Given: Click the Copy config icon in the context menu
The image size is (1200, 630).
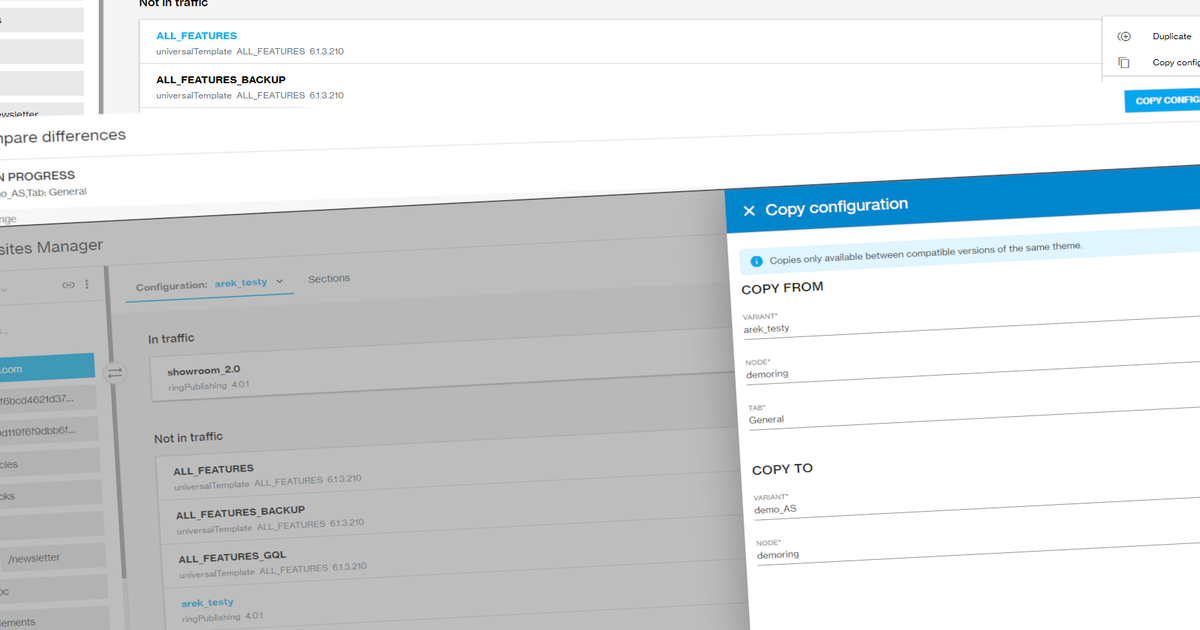Looking at the screenshot, I should tap(1124, 62).
